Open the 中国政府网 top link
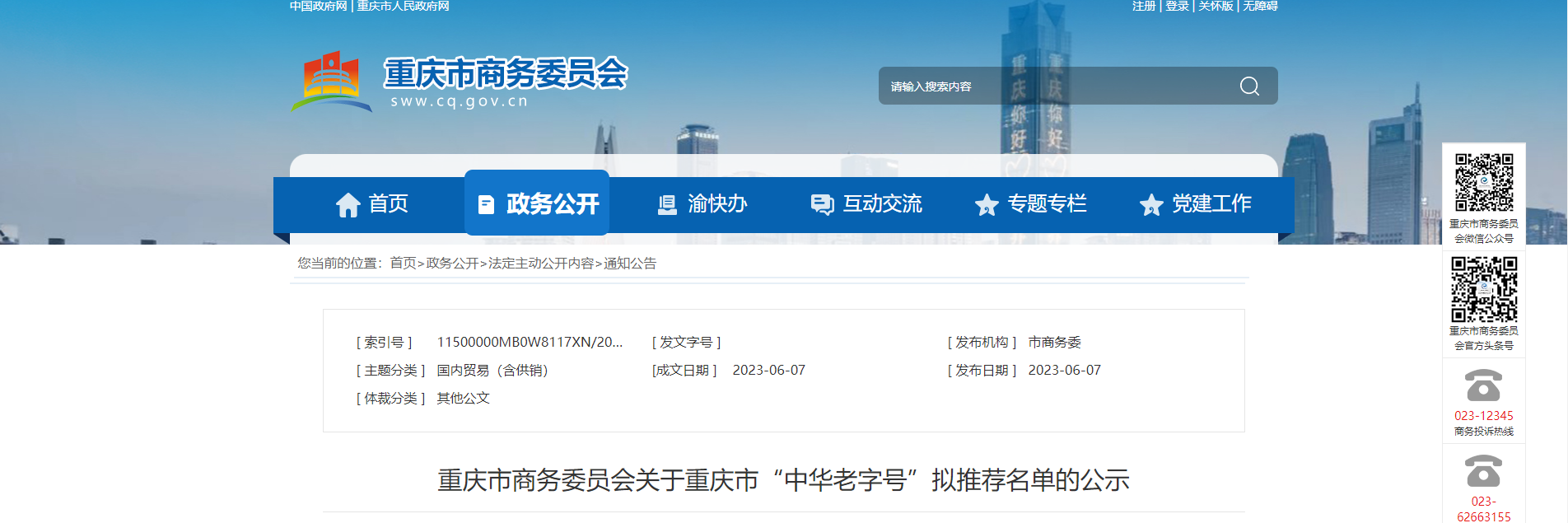The width and height of the screenshot is (1568, 523). click(319, 7)
